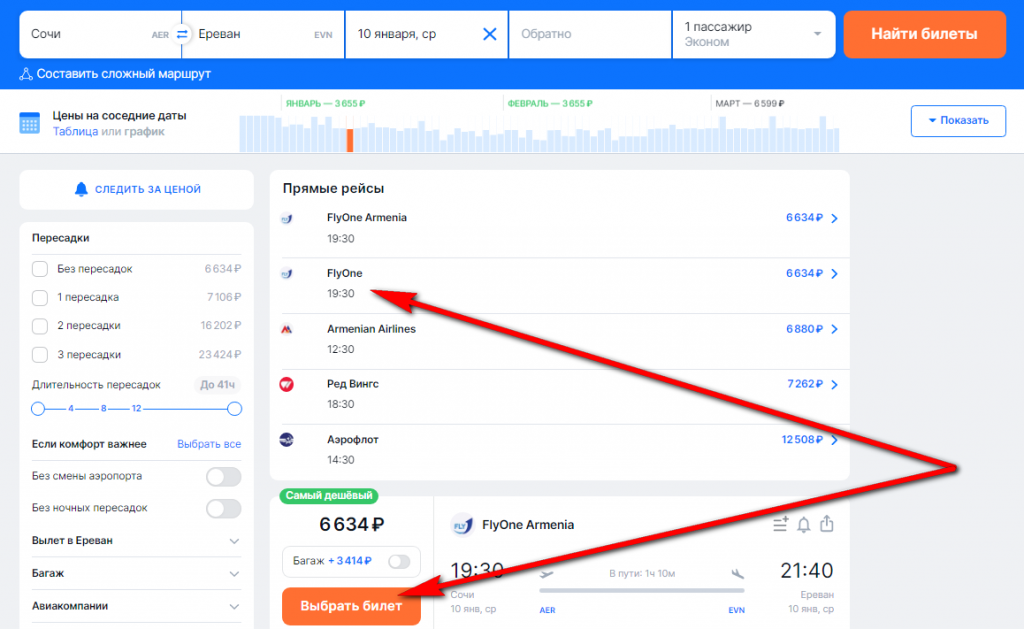
Task: Expand Багаж filter section
Action: coord(136,573)
